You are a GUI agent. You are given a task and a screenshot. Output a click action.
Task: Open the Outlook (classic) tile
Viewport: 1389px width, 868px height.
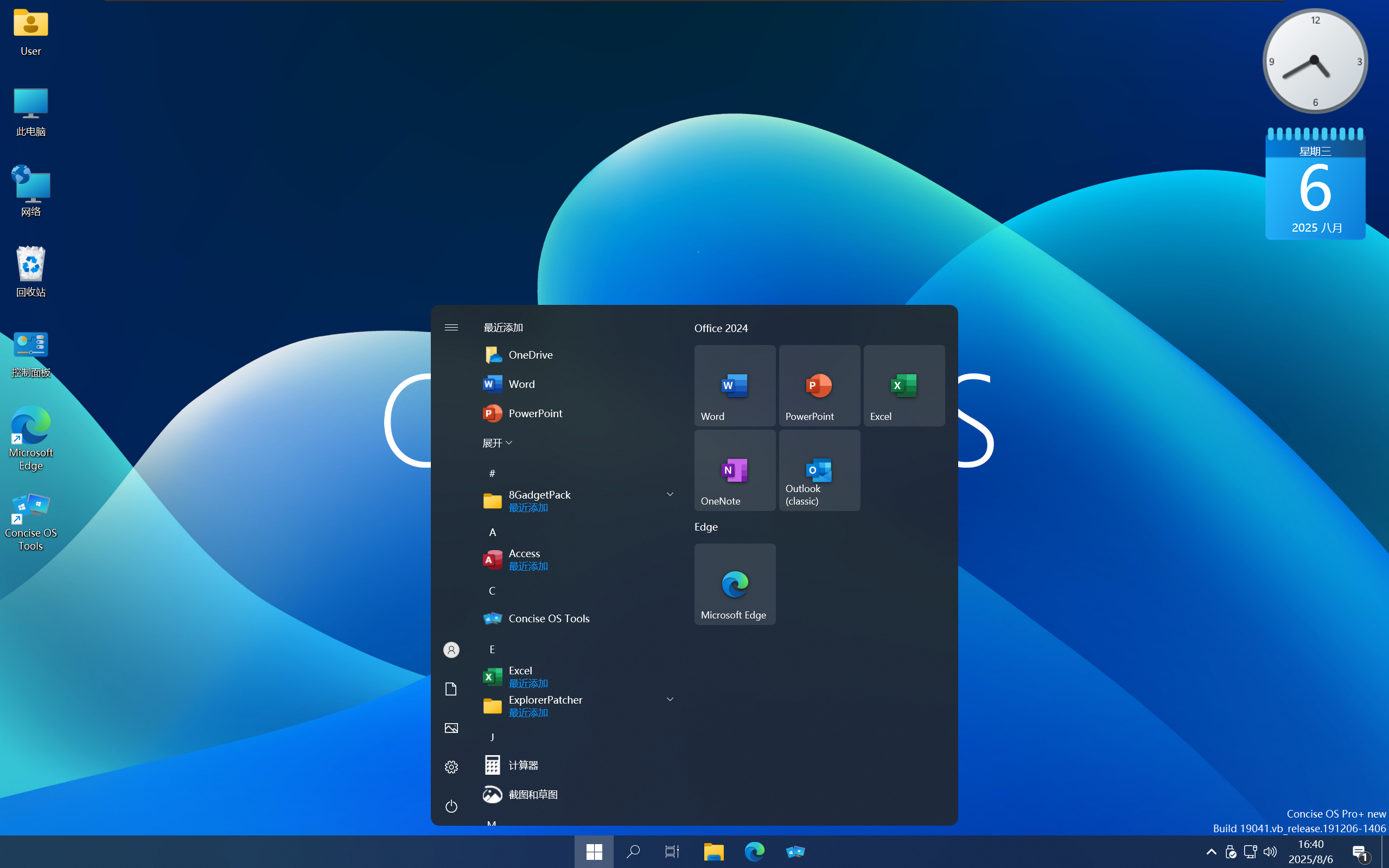click(819, 470)
